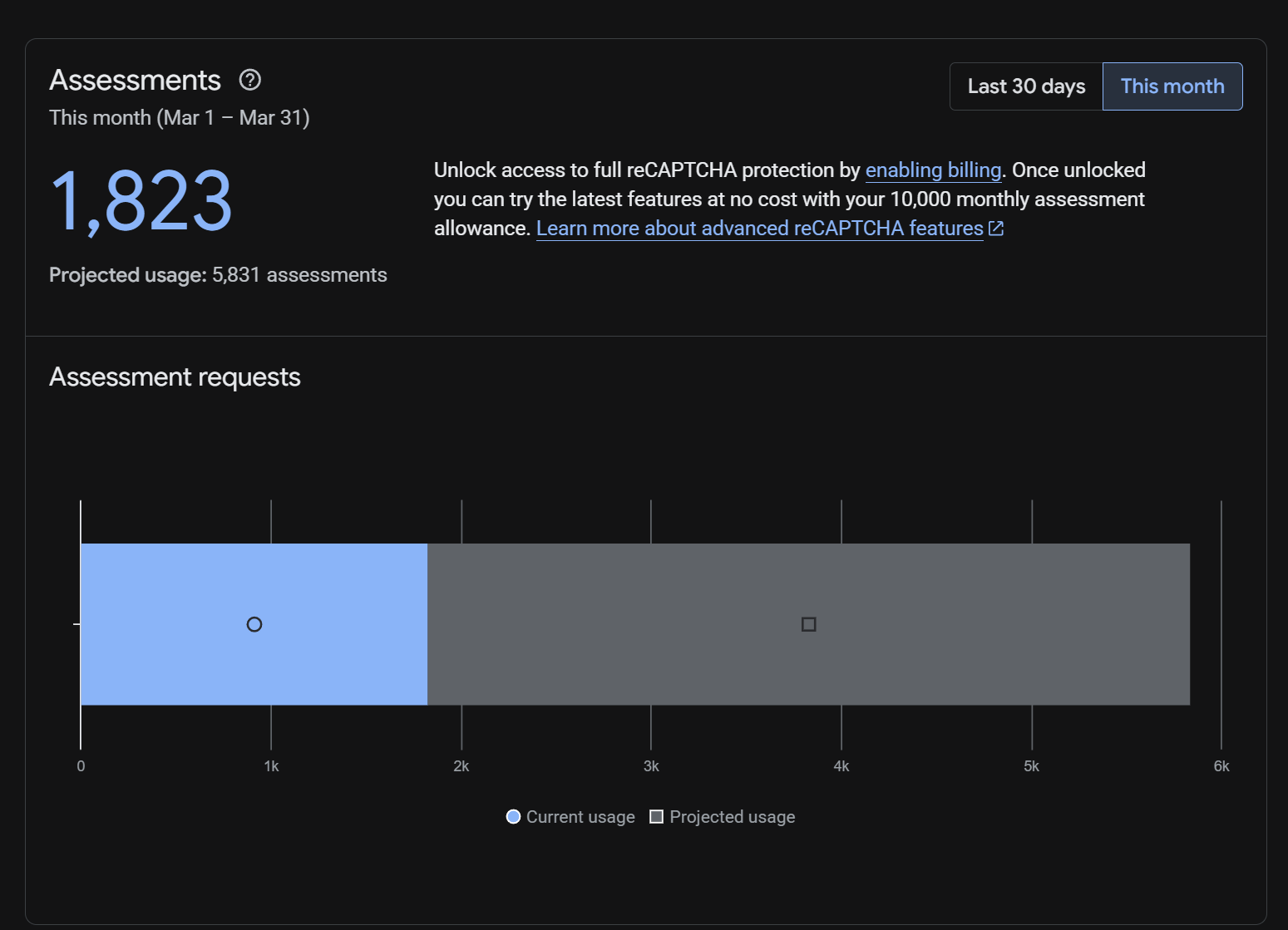Open the enabling billing link
The width and height of the screenshot is (1288, 930).
(933, 170)
